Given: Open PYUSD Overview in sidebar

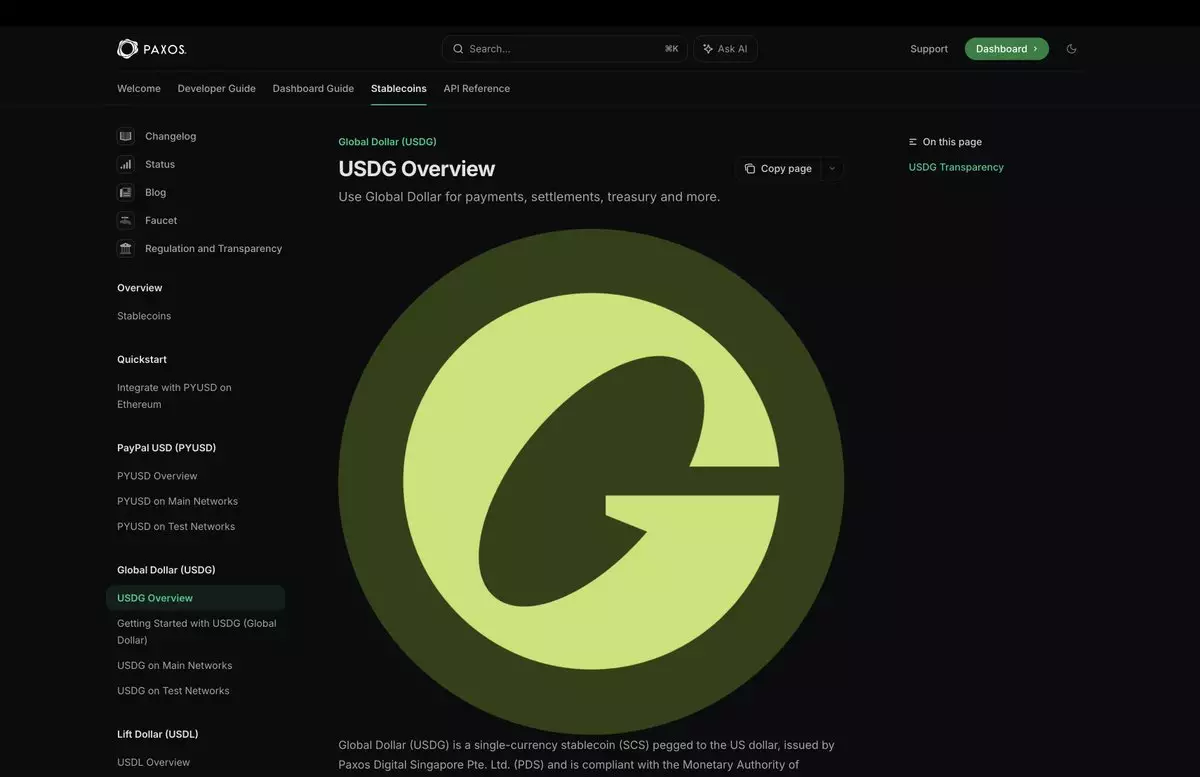Looking at the screenshot, I should (x=157, y=476).
